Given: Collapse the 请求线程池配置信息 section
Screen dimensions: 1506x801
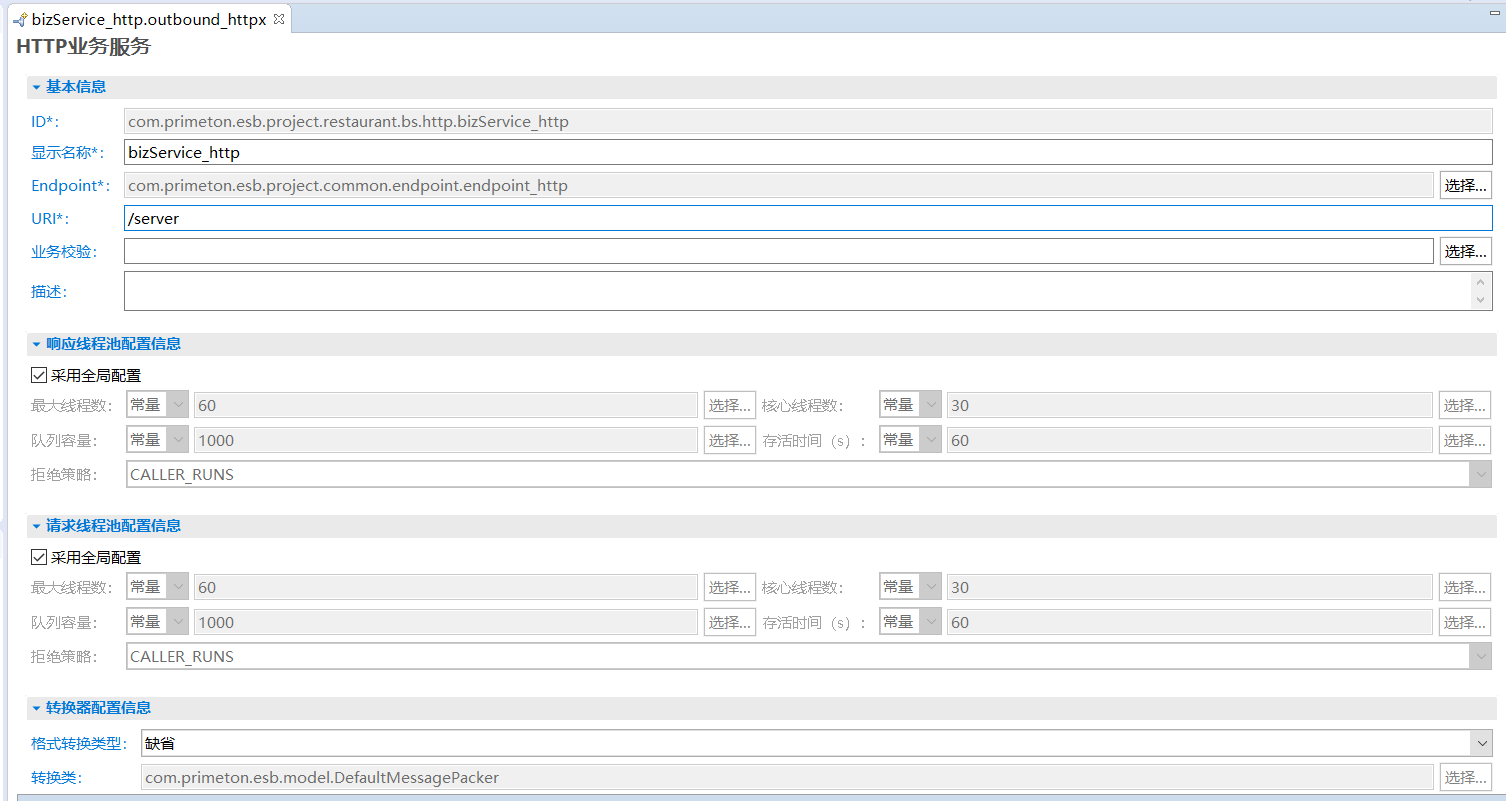Looking at the screenshot, I should 36,526.
